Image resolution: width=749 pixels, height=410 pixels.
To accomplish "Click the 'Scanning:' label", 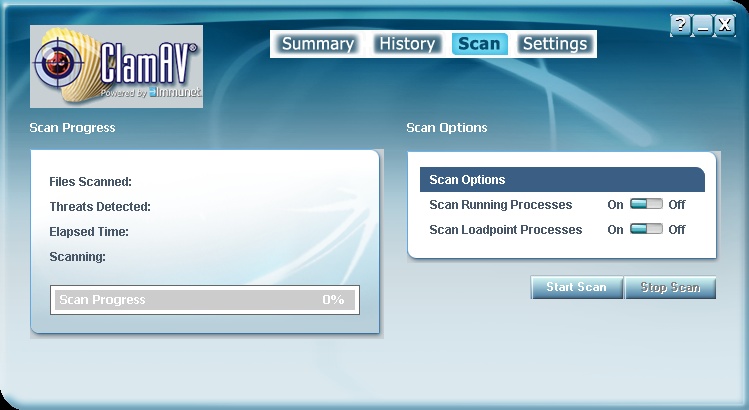I will [77, 257].
